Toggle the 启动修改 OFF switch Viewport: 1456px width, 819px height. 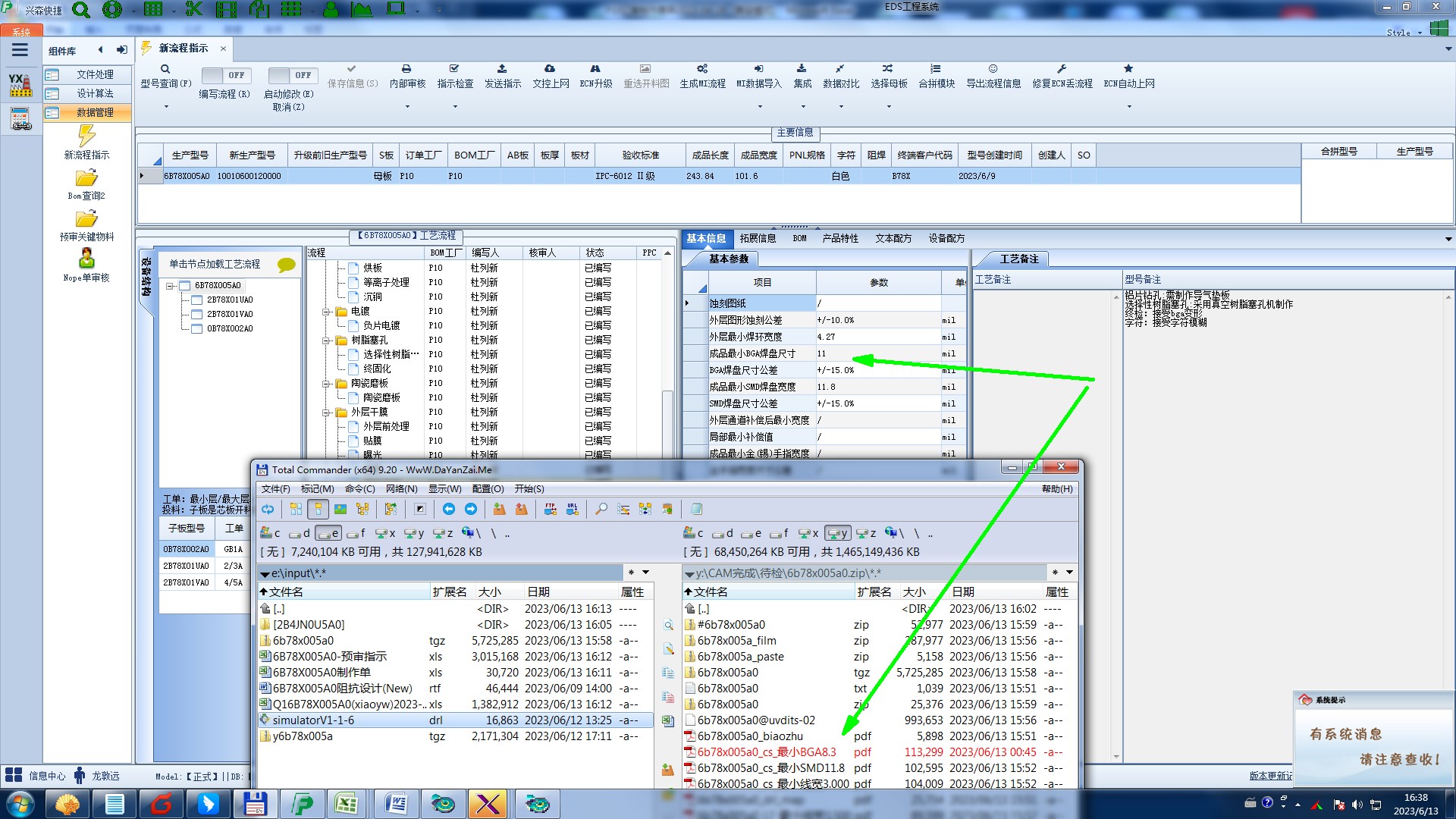[x=290, y=75]
